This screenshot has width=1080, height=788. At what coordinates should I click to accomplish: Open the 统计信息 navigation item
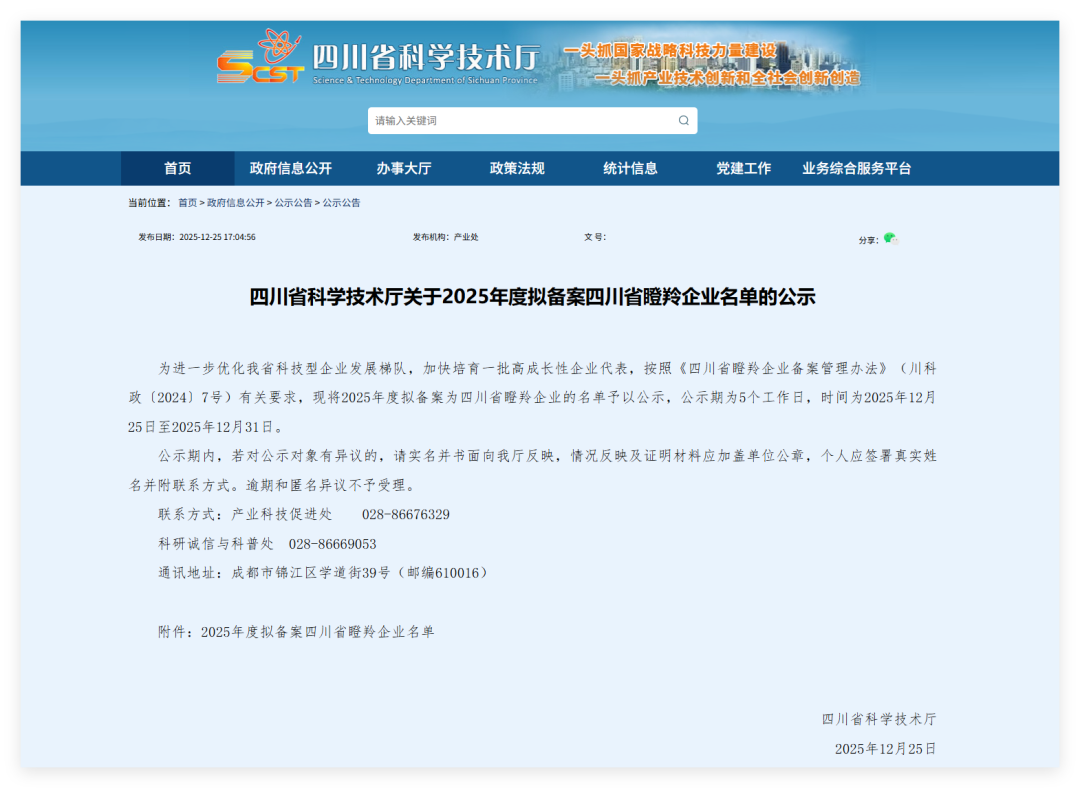[630, 169]
